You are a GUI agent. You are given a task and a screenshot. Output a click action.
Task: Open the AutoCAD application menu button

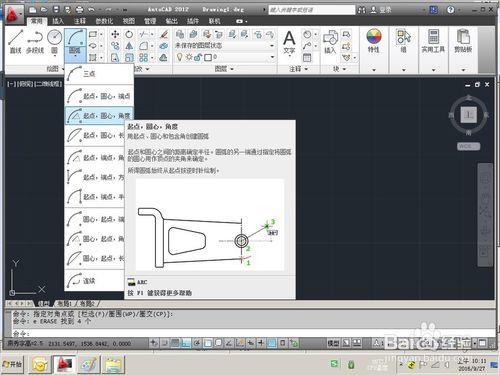(x=14, y=14)
